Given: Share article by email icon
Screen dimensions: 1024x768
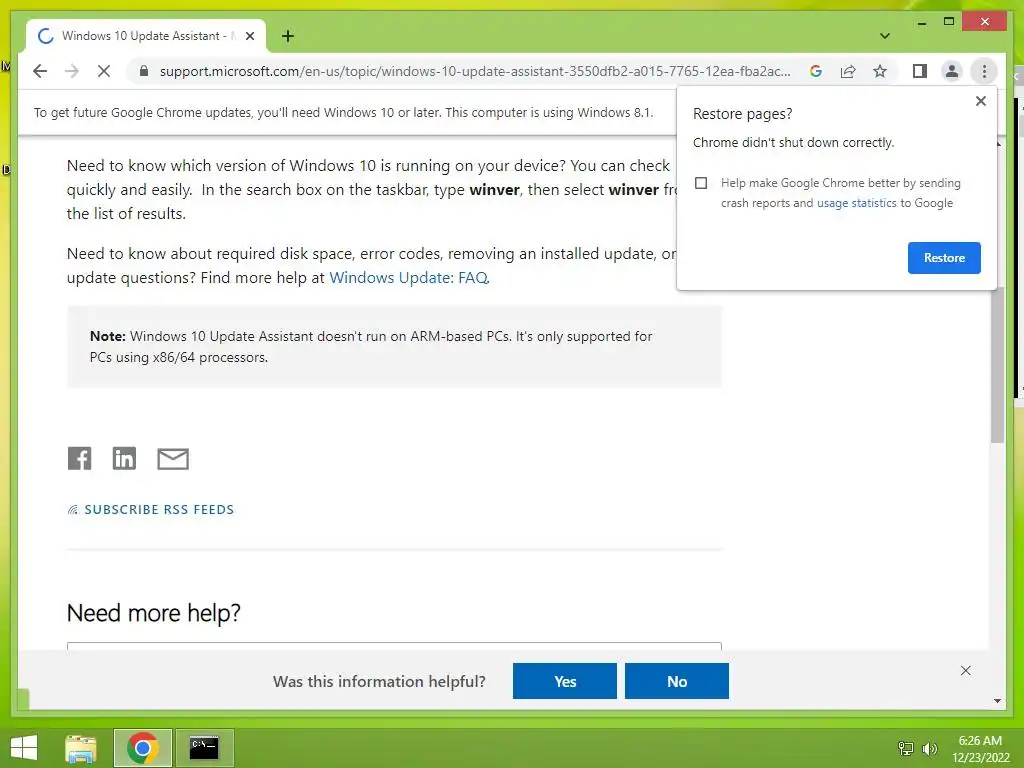Looking at the screenshot, I should tap(173, 458).
